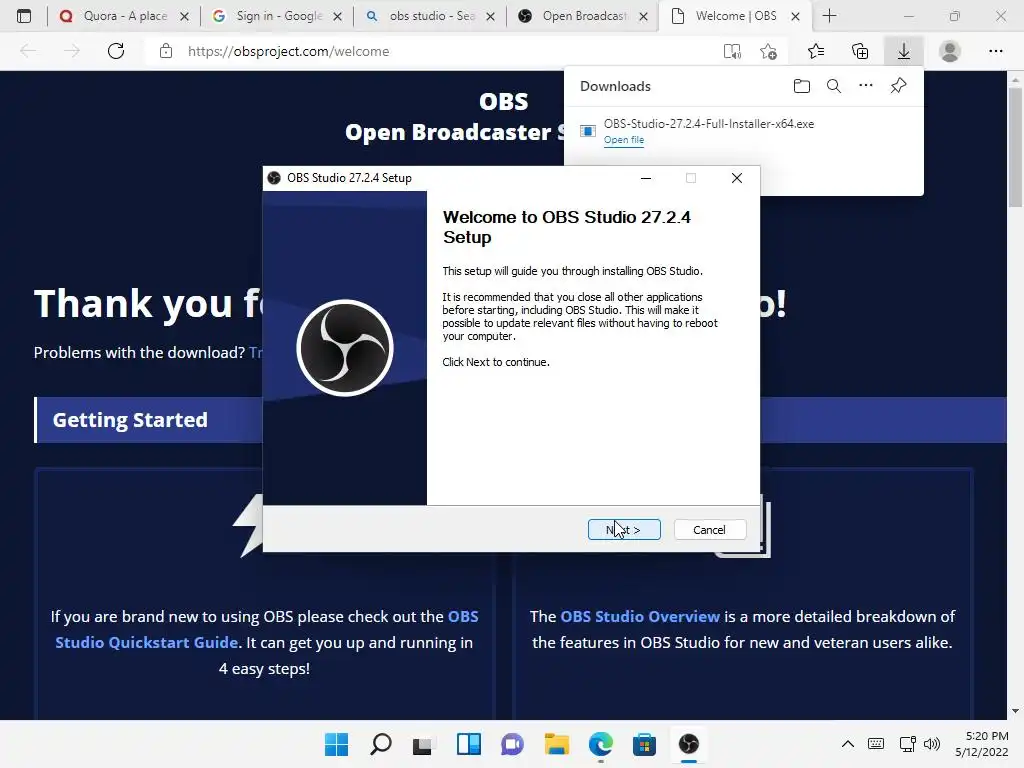This screenshot has height=768, width=1024.
Task: Click the Downloads toolbar button in Edge
Action: pos(904,51)
